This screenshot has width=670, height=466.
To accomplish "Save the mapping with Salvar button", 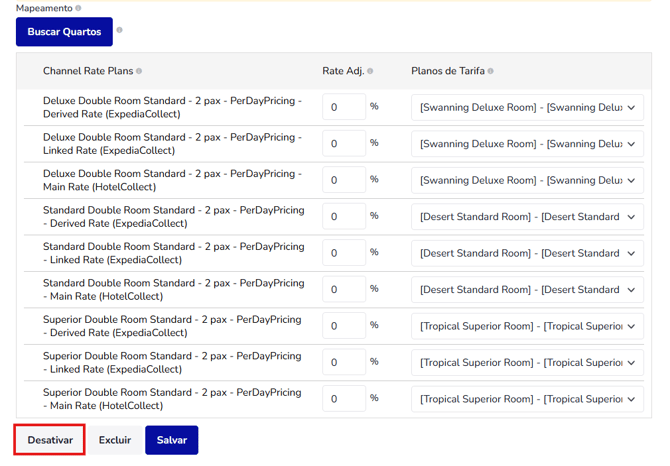I will (172, 440).
